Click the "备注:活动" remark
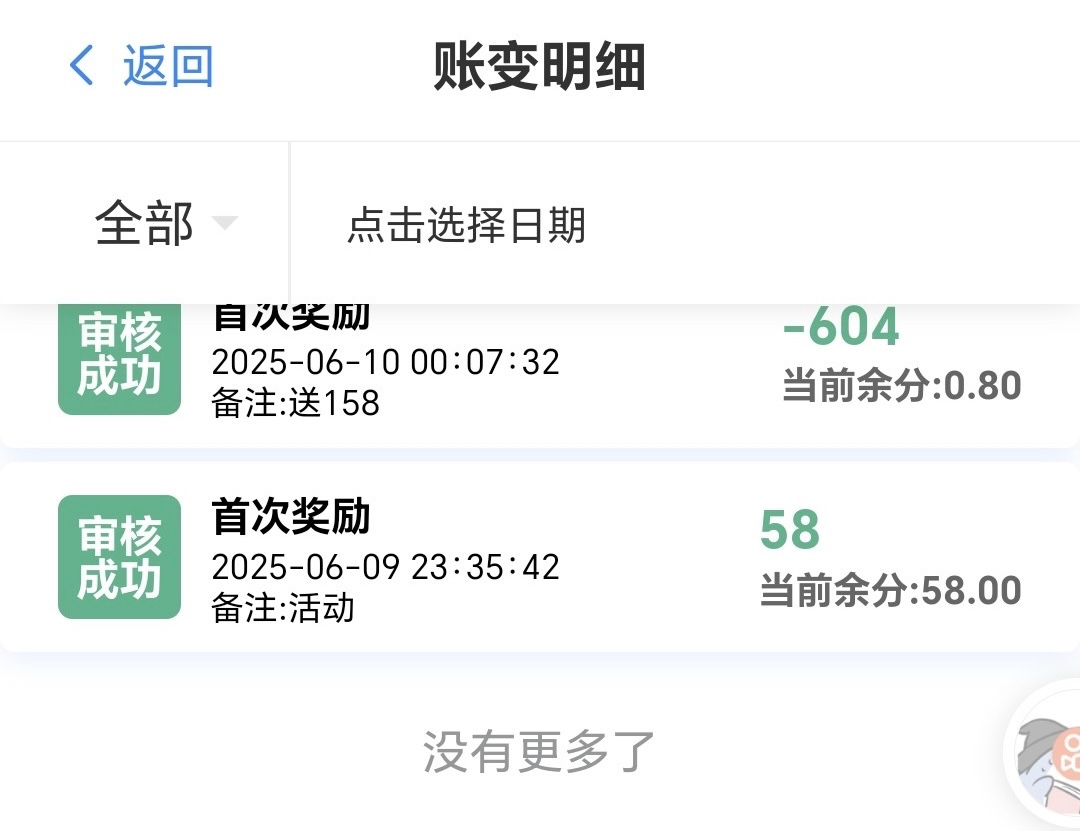The height and width of the screenshot is (831, 1080). click(x=283, y=607)
